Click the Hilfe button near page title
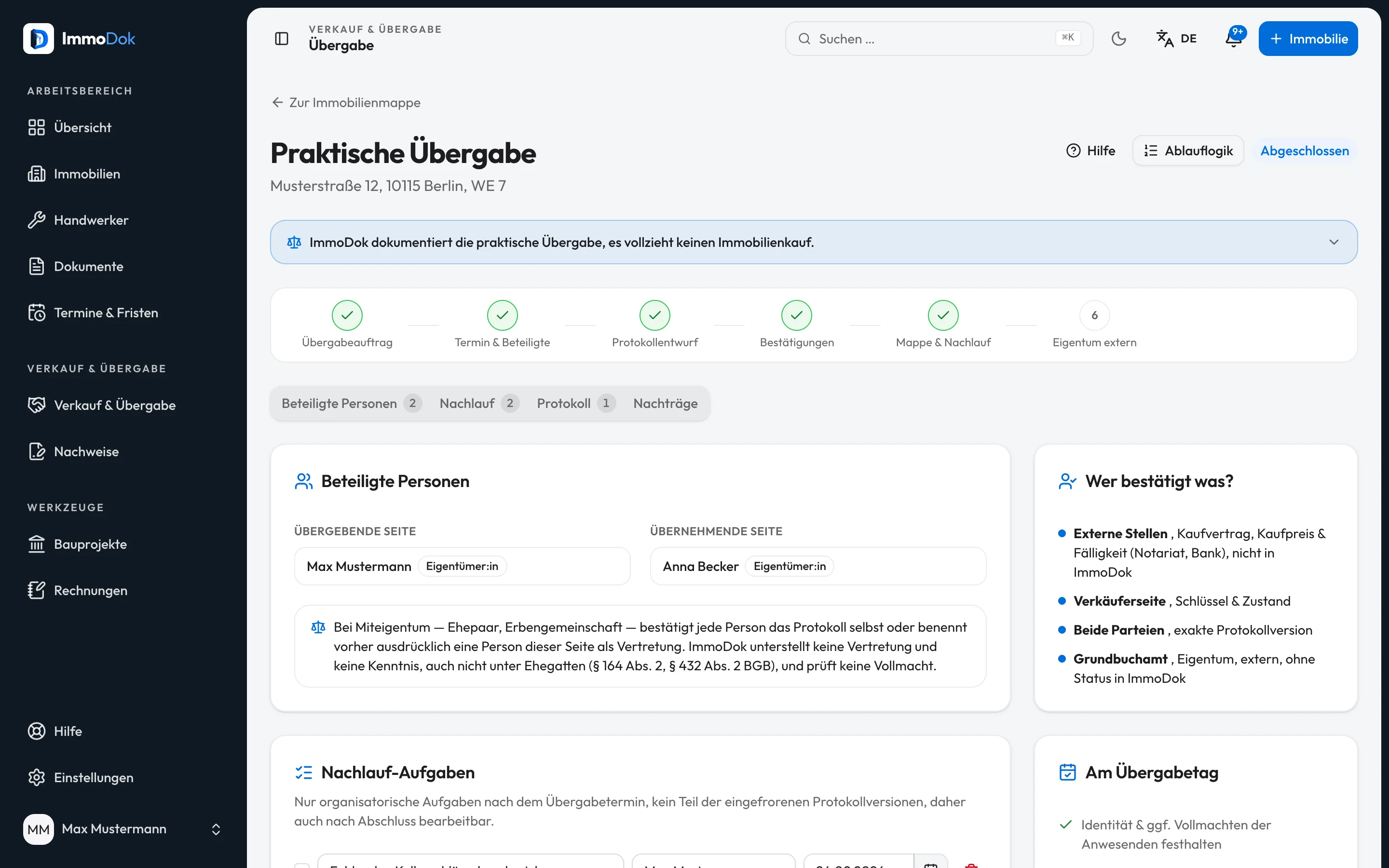This screenshot has width=1389, height=868. pyautogui.click(x=1090, y=150)
